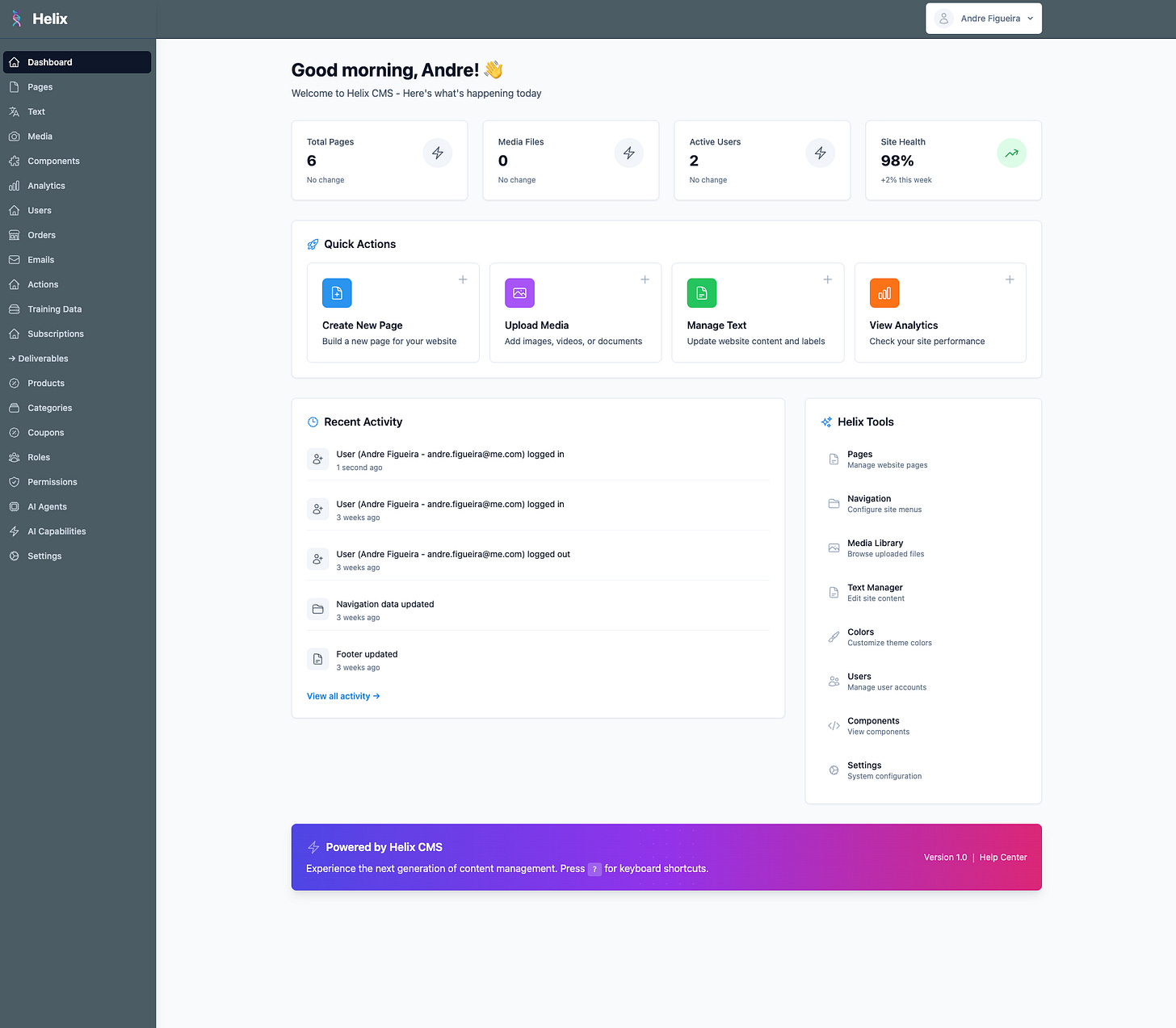Select the logged out activity entry
The image size is (1176, 1028).
point(538,560)
